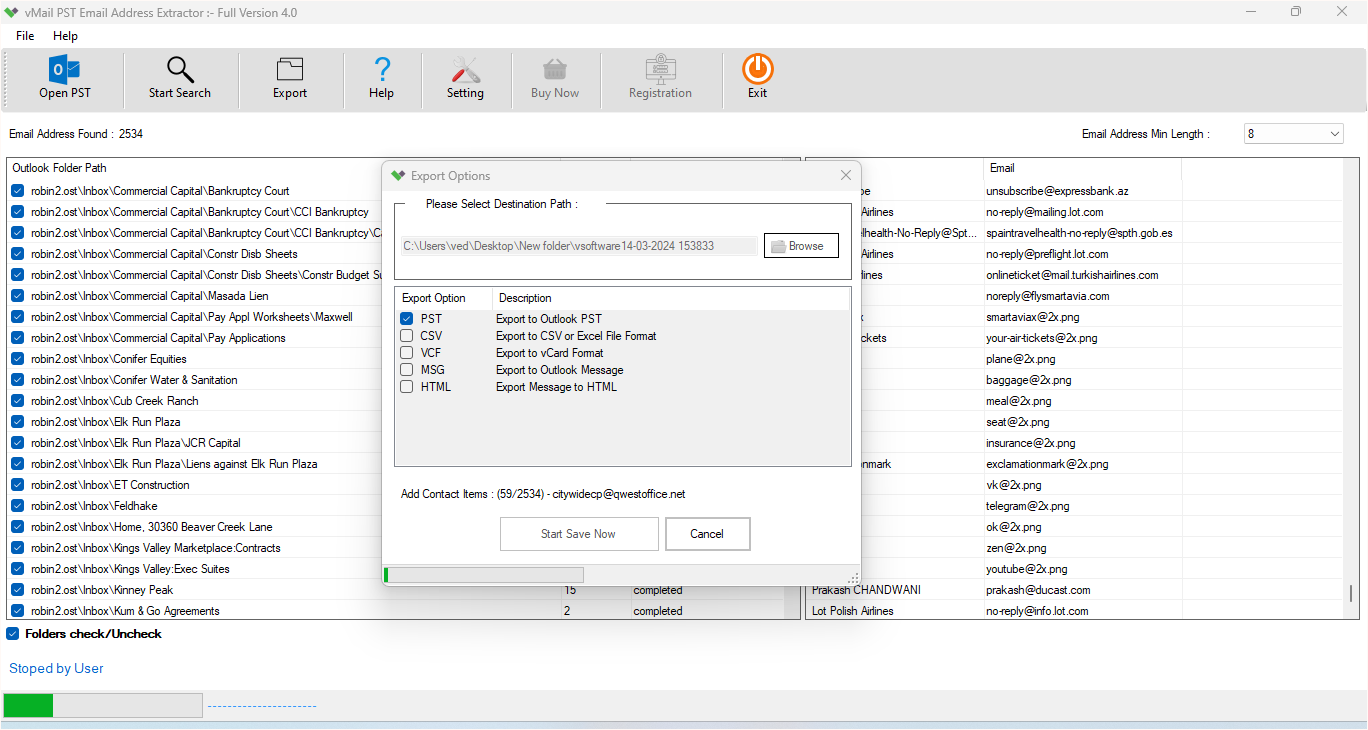
Task: Open Setting tools icon
Action: tap(465, 70)
